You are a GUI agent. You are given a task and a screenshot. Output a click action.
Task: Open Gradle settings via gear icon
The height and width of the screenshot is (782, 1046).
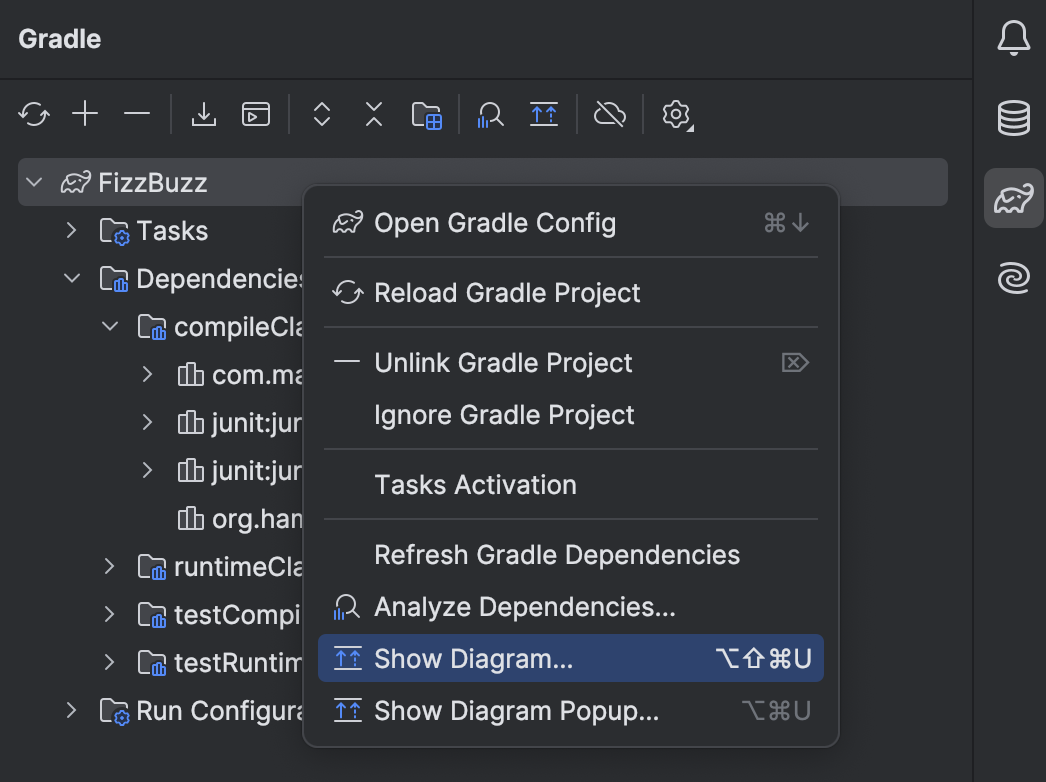coord(676,114)
